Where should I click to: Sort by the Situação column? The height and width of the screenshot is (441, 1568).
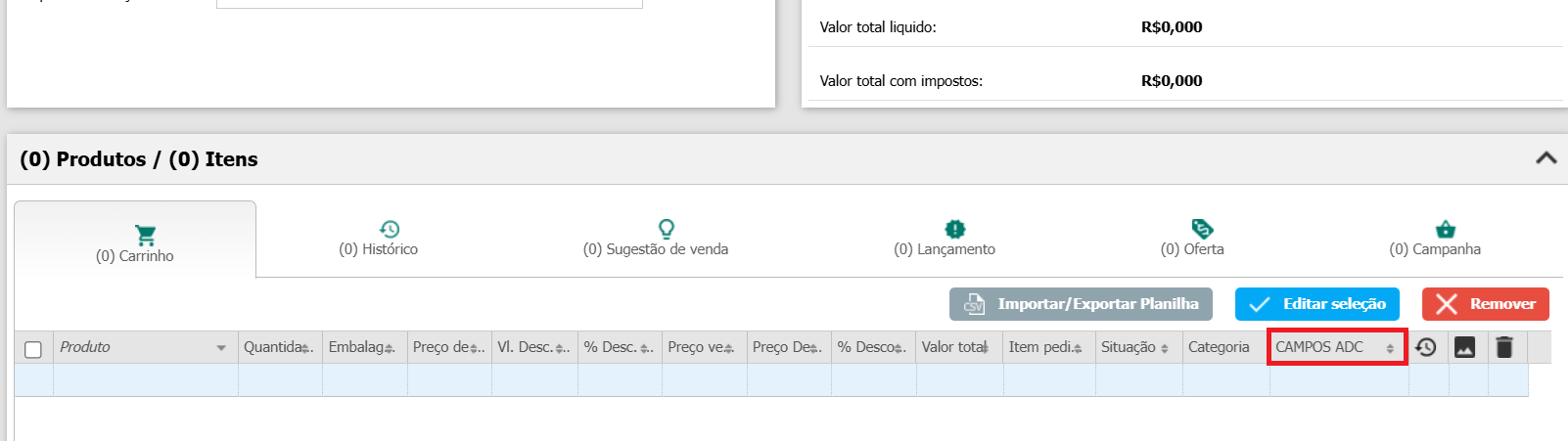(1139, 347)
